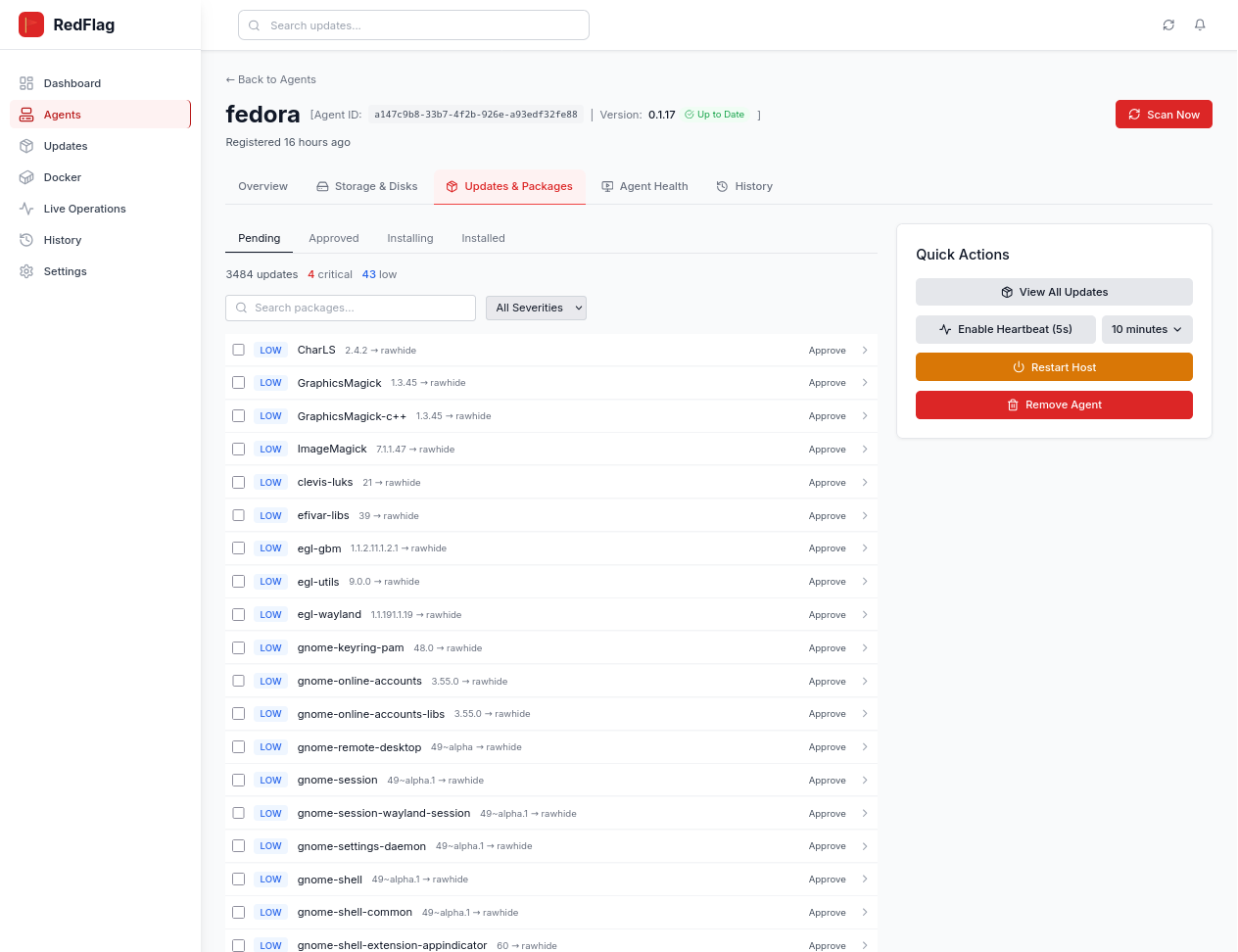Click the Settings gear icon in sidebar
The height and width of the screenshot is (952, 1238).
(26, 271)
